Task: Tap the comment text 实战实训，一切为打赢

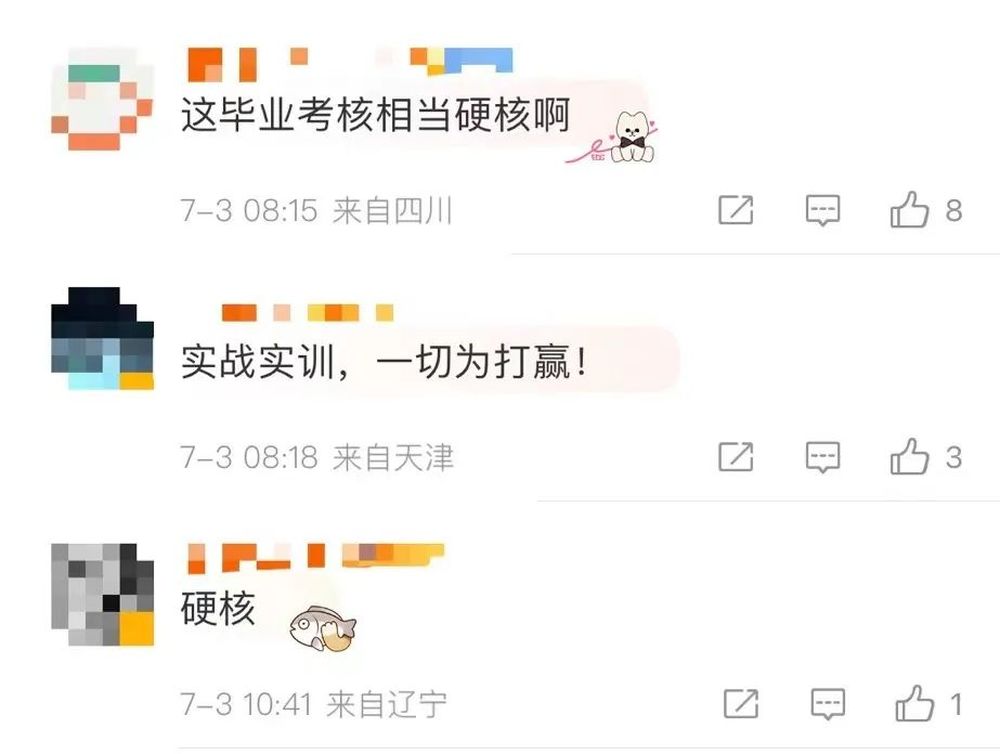Action: pyautogui.click(x=383, y=362)
